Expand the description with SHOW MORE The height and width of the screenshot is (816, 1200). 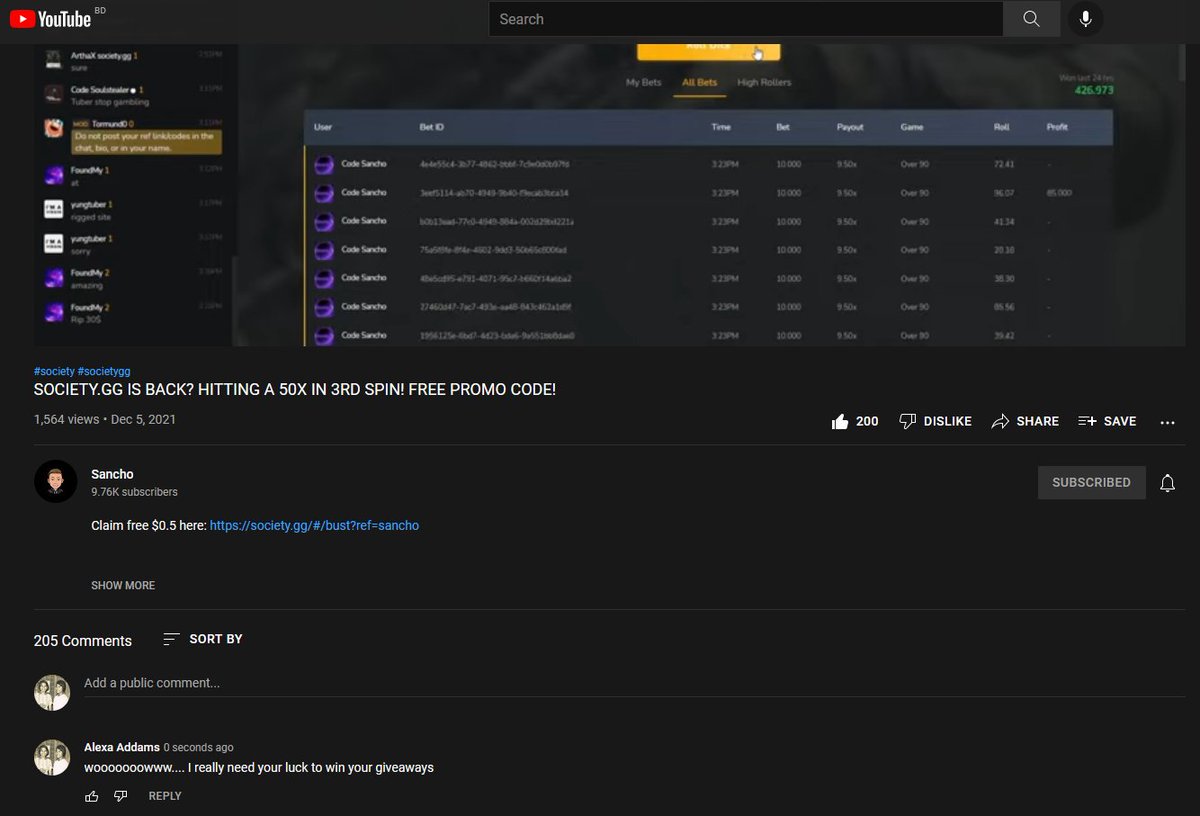point(123,585)
